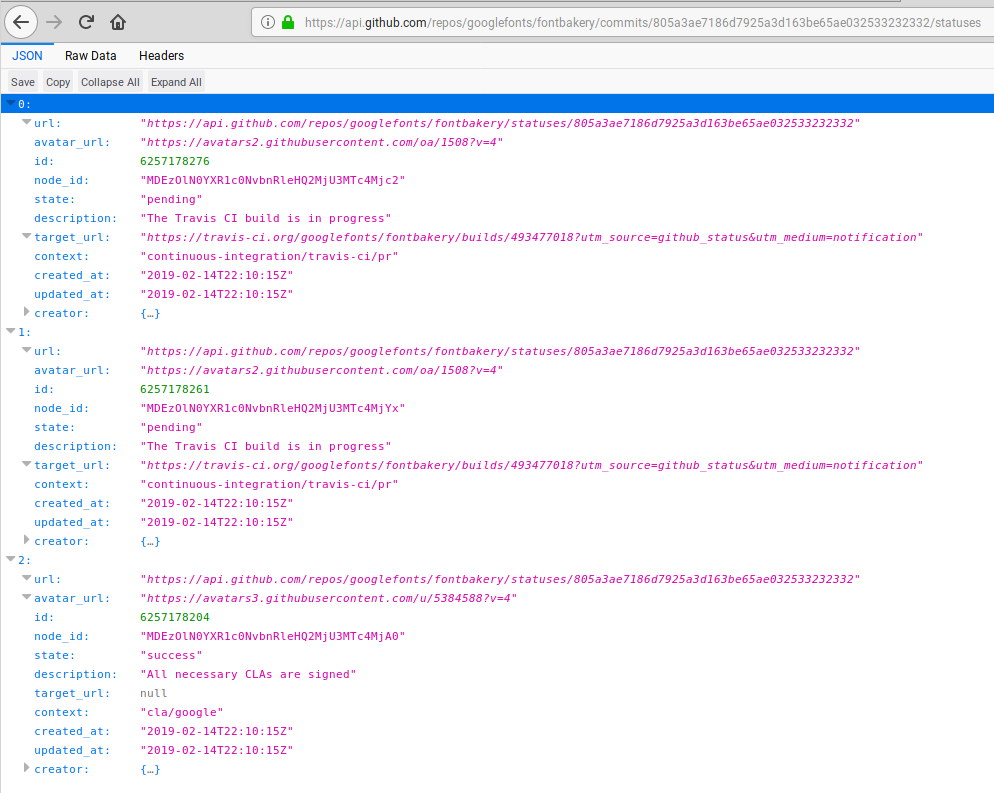The height and width of the screenshot is (793, 994).
Task: Expand the creator object under item 0
Action: (x=27, y=312)
